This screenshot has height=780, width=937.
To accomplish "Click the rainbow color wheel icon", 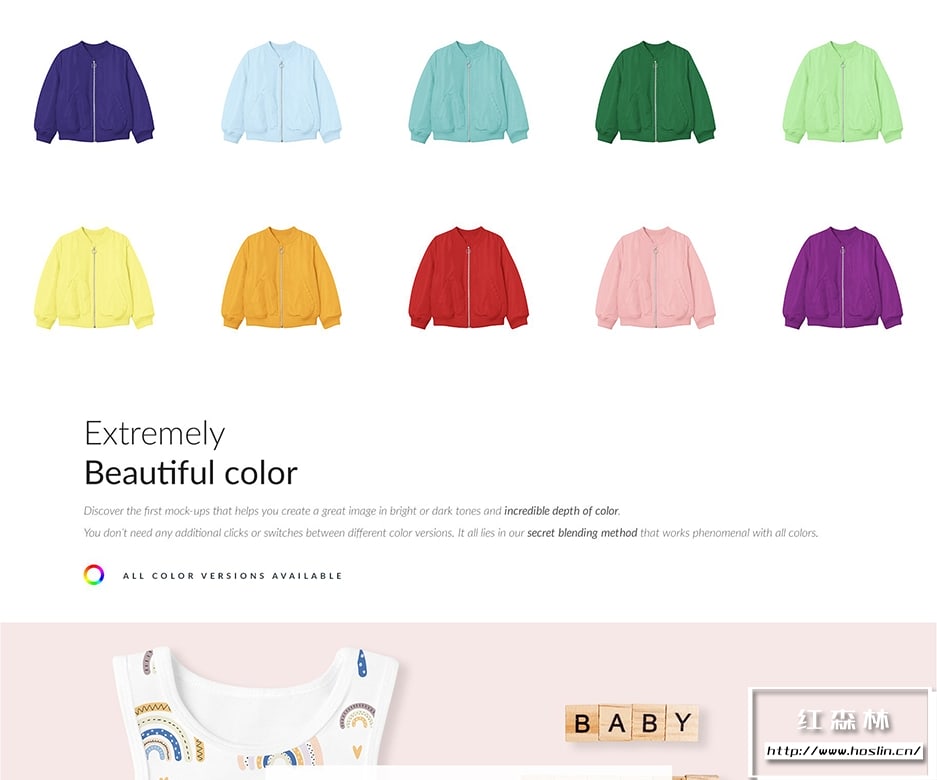I will click(x=94, y=575).
